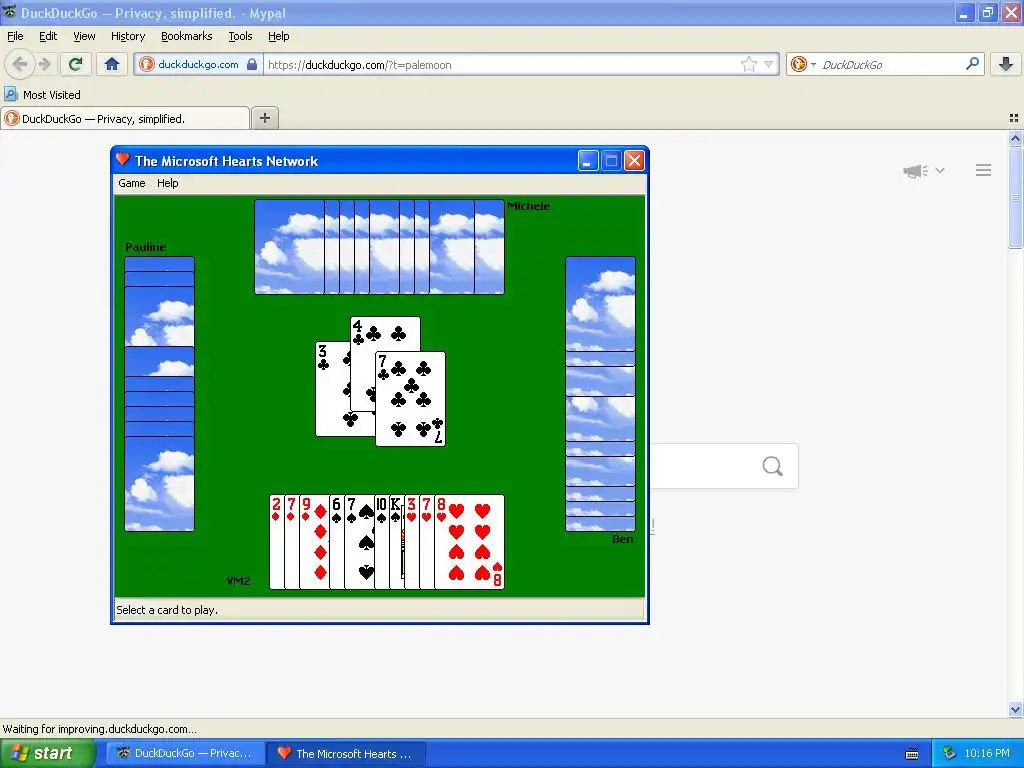Click the DuckDuckGo megaphone icon

915,170
